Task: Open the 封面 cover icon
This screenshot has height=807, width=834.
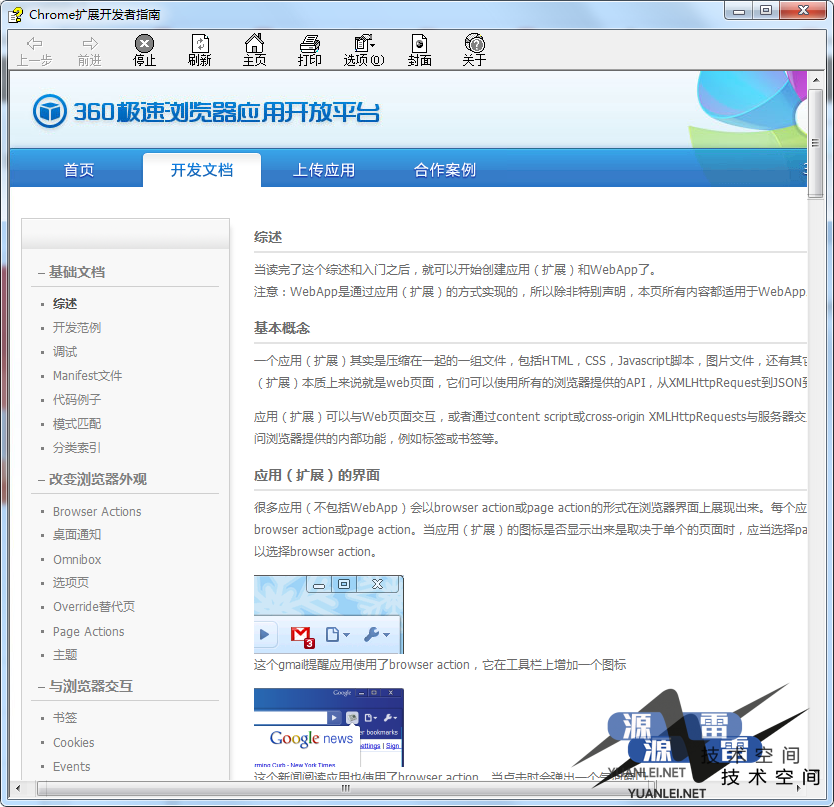Action: tap(420, 43)
